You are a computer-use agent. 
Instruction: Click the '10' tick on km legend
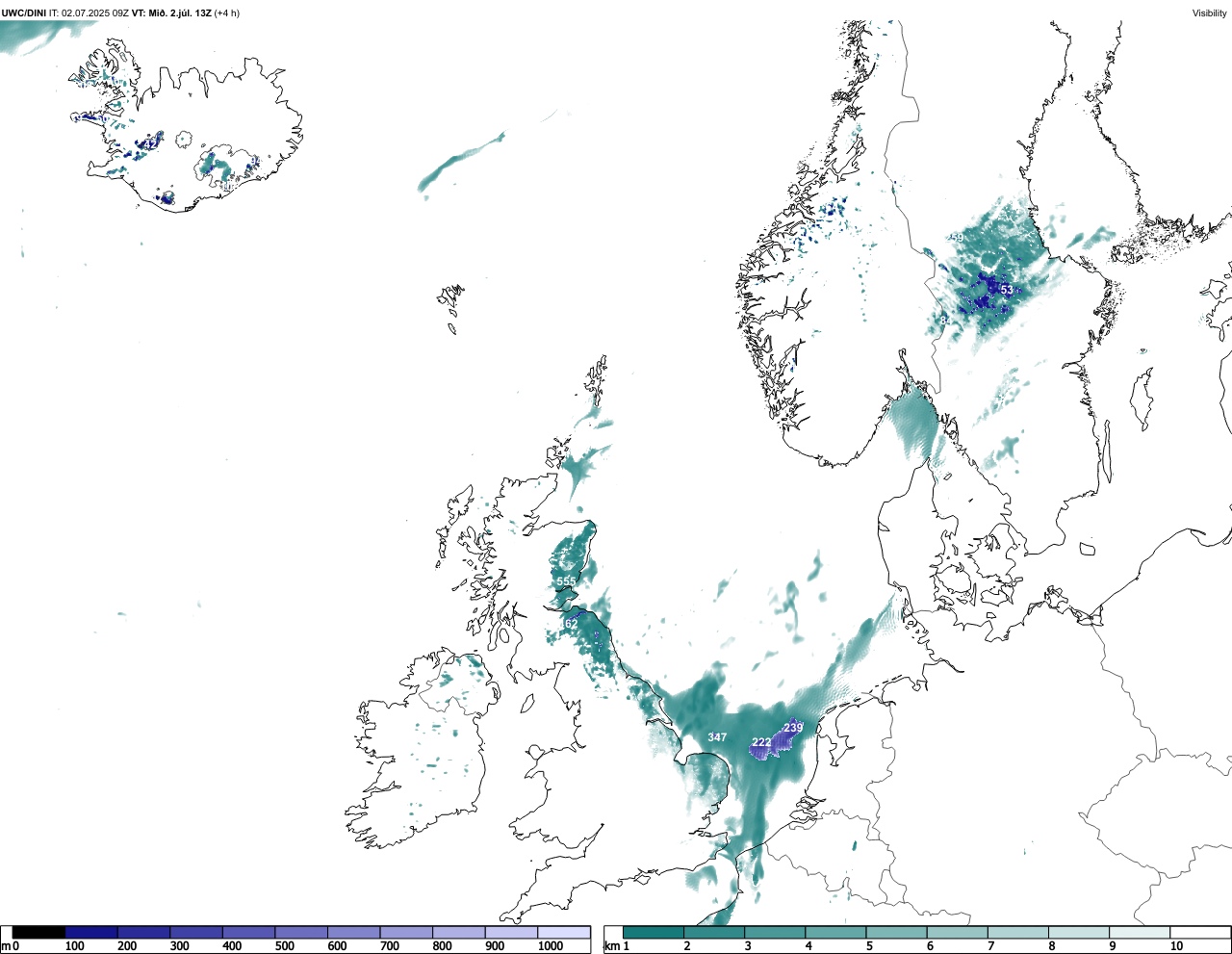[1176, 946]
